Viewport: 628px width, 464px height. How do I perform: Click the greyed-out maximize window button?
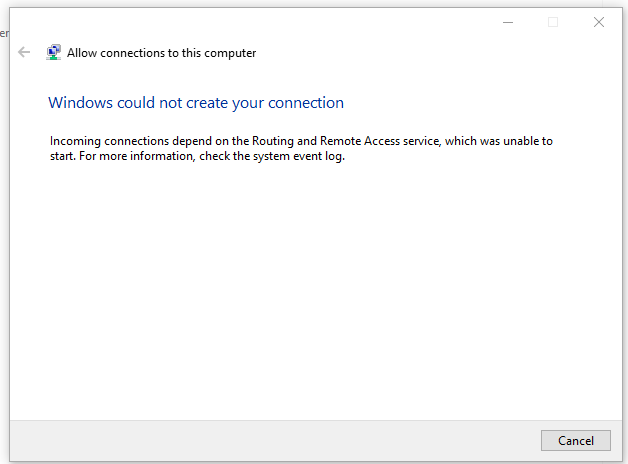click(x=553, y=22)
